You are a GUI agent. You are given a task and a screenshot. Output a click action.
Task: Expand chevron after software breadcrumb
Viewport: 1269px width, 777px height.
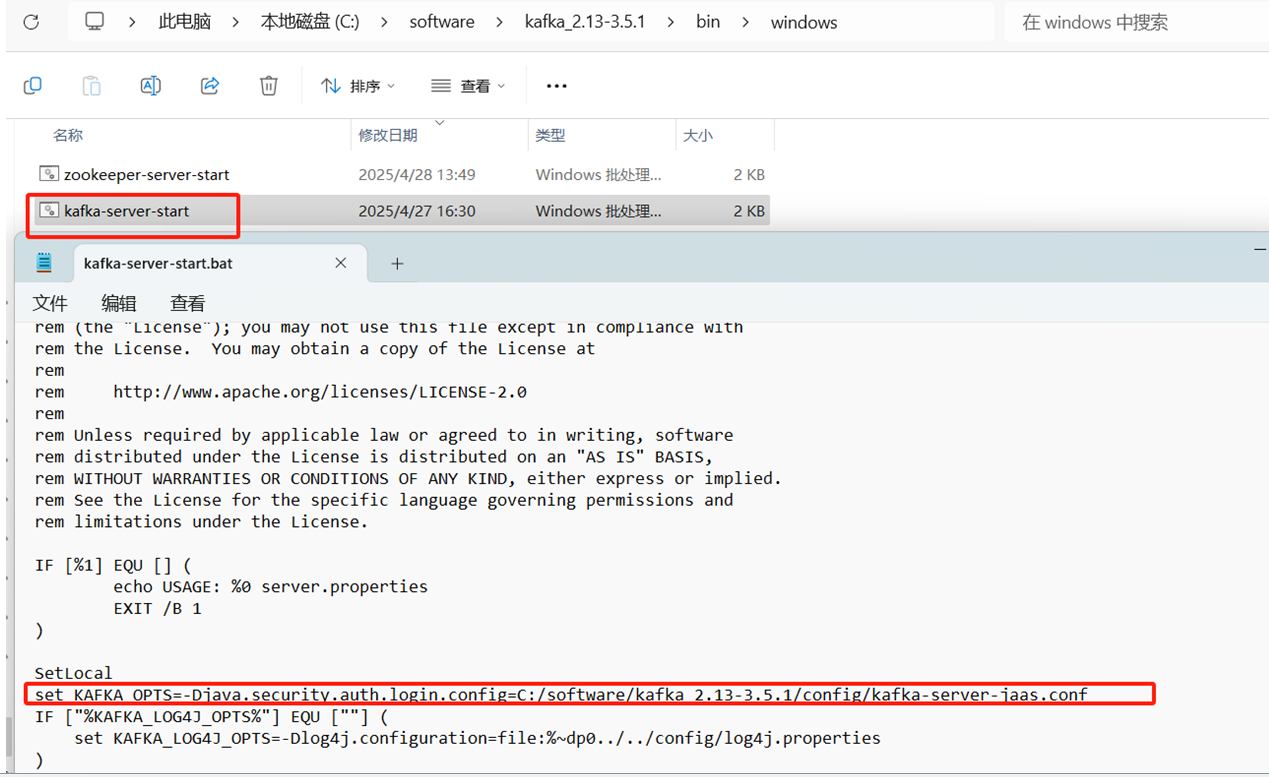point(499,21)
